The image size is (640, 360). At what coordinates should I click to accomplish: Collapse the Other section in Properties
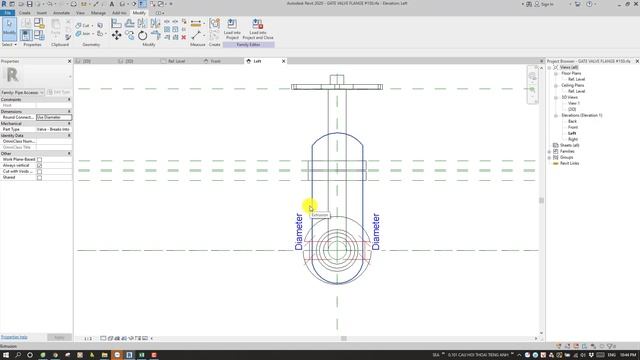pos(69,153)
